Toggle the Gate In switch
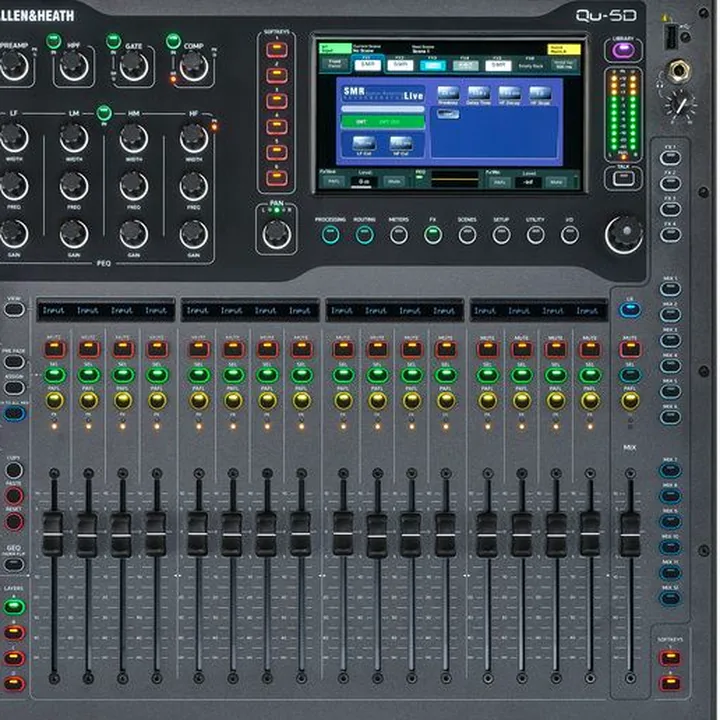This screenshot has height=720, width=720. coord(113,41)
